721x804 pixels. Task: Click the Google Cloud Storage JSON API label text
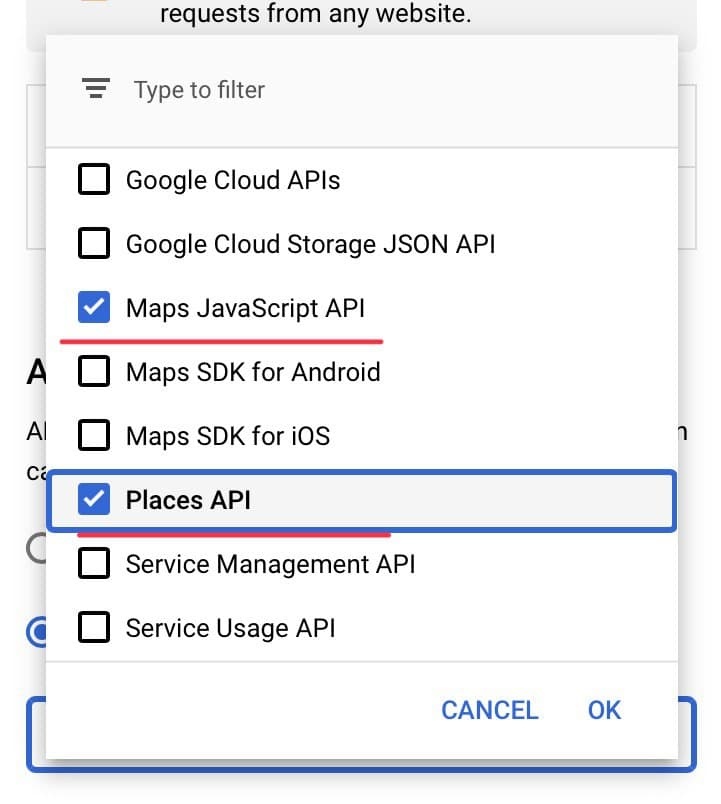[311, 244]
